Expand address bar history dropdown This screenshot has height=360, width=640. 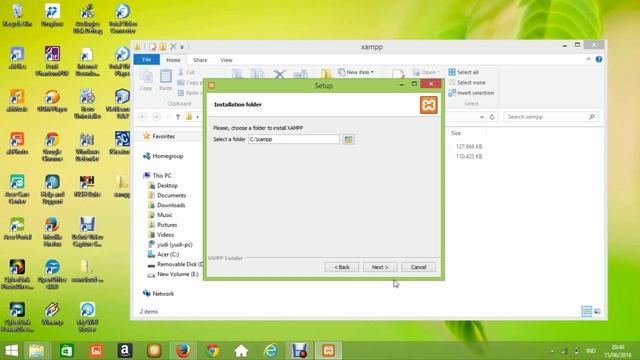click(482, 117)
